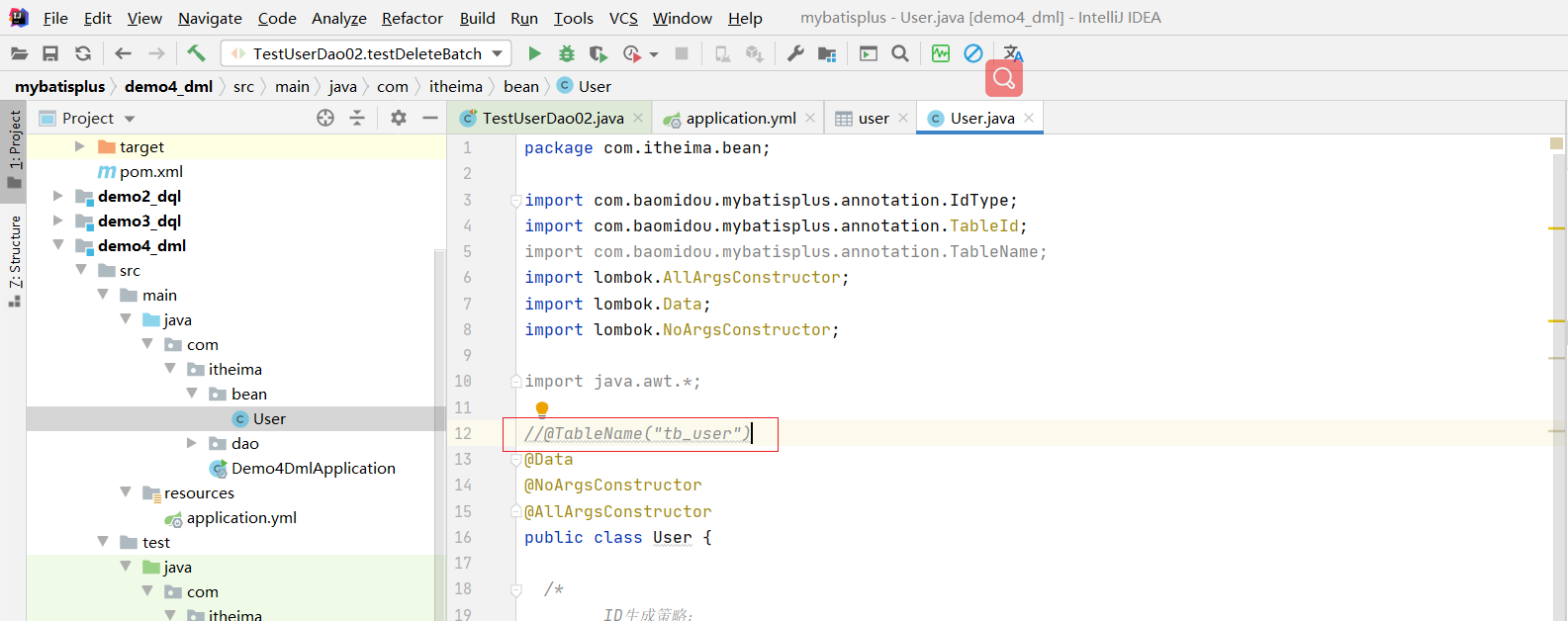Open Settings via the wrench icon
The image size is (1568, 621).
(795, 53)
